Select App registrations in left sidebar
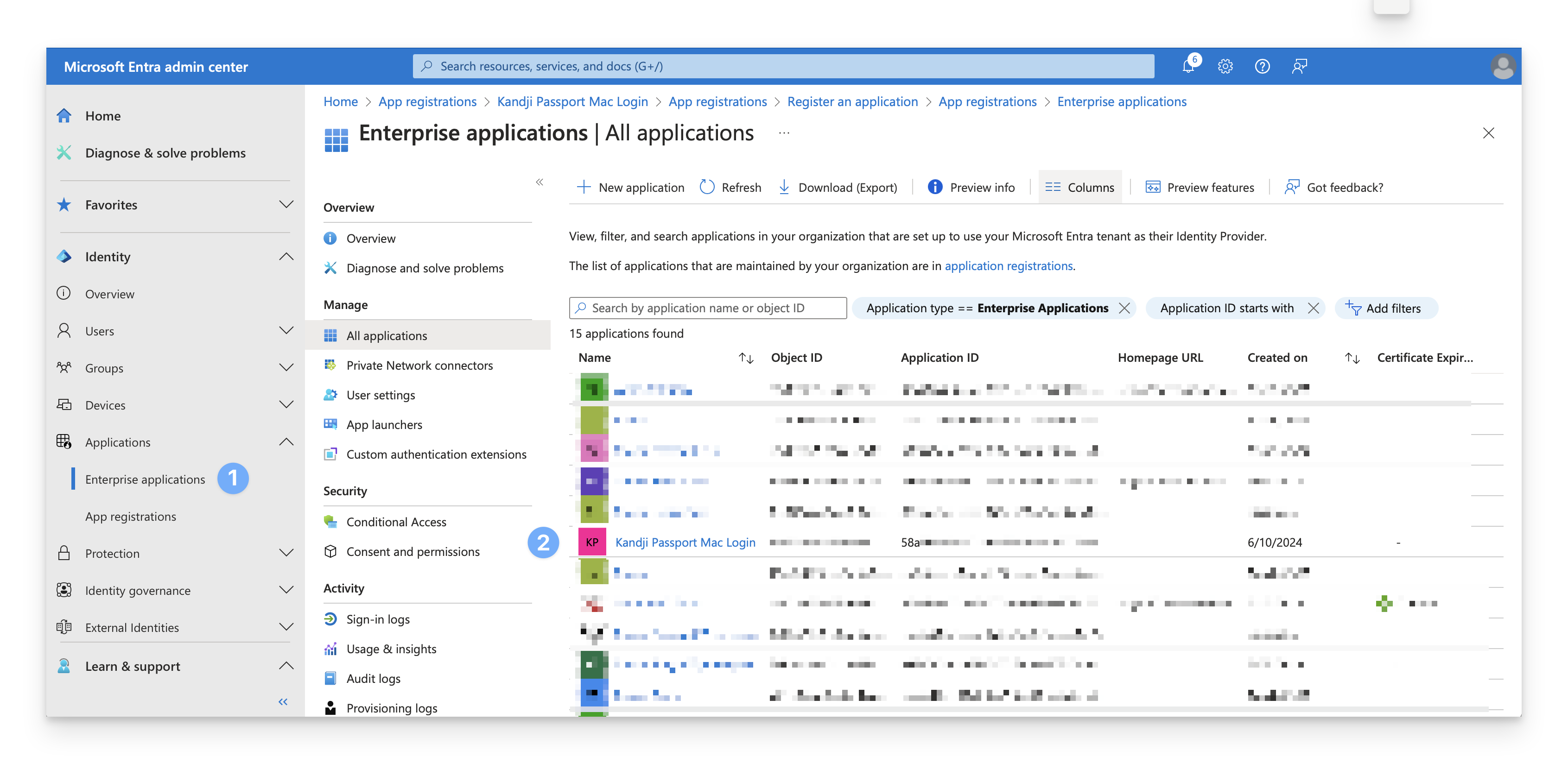 pos(130,516)
